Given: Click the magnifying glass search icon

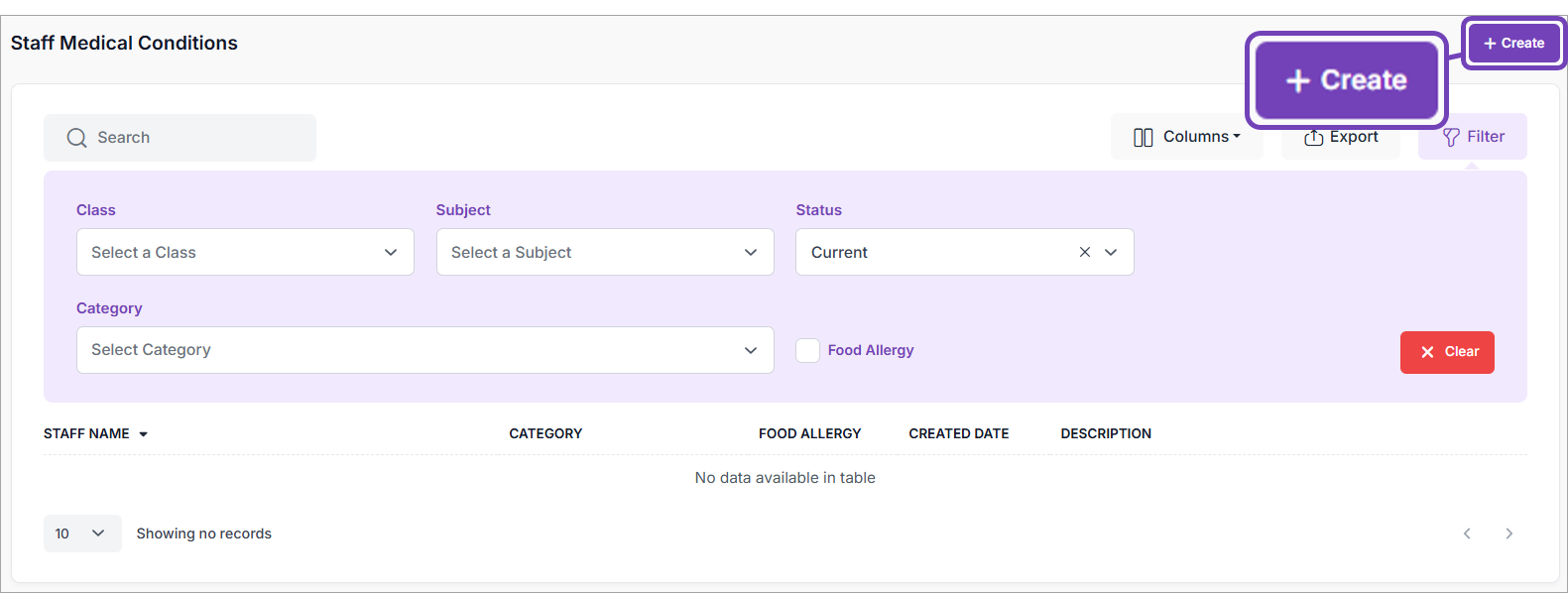Looking at the screenshot, I should point(76,138).
